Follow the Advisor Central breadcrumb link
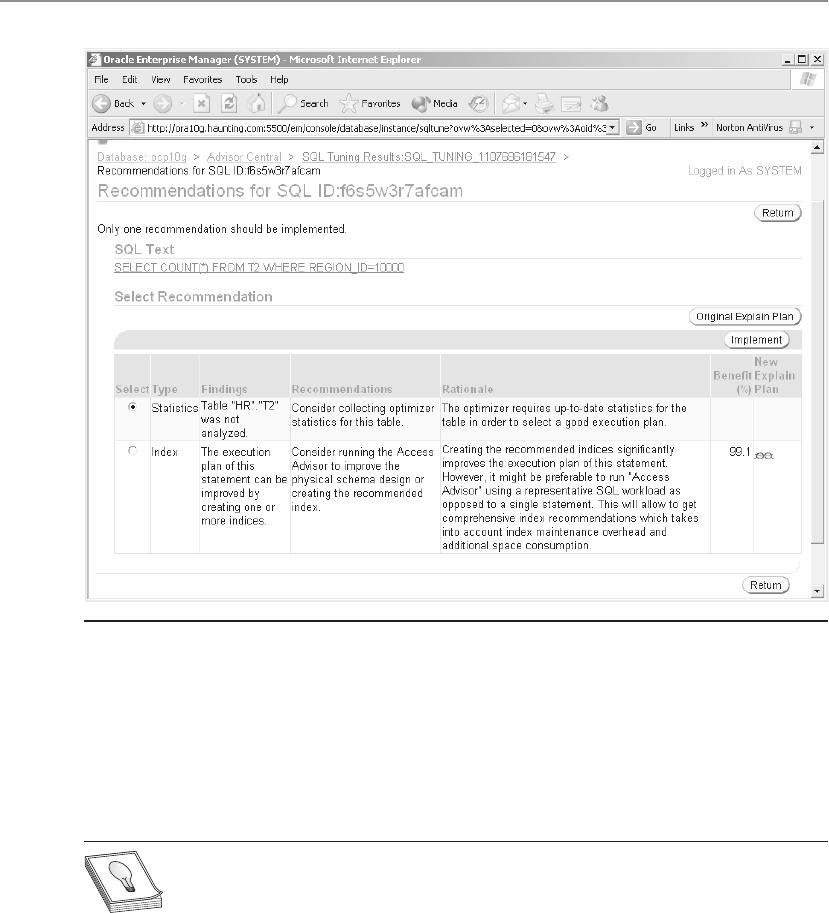The width and height of the screenshot is (829, 913). click(244, 157)
